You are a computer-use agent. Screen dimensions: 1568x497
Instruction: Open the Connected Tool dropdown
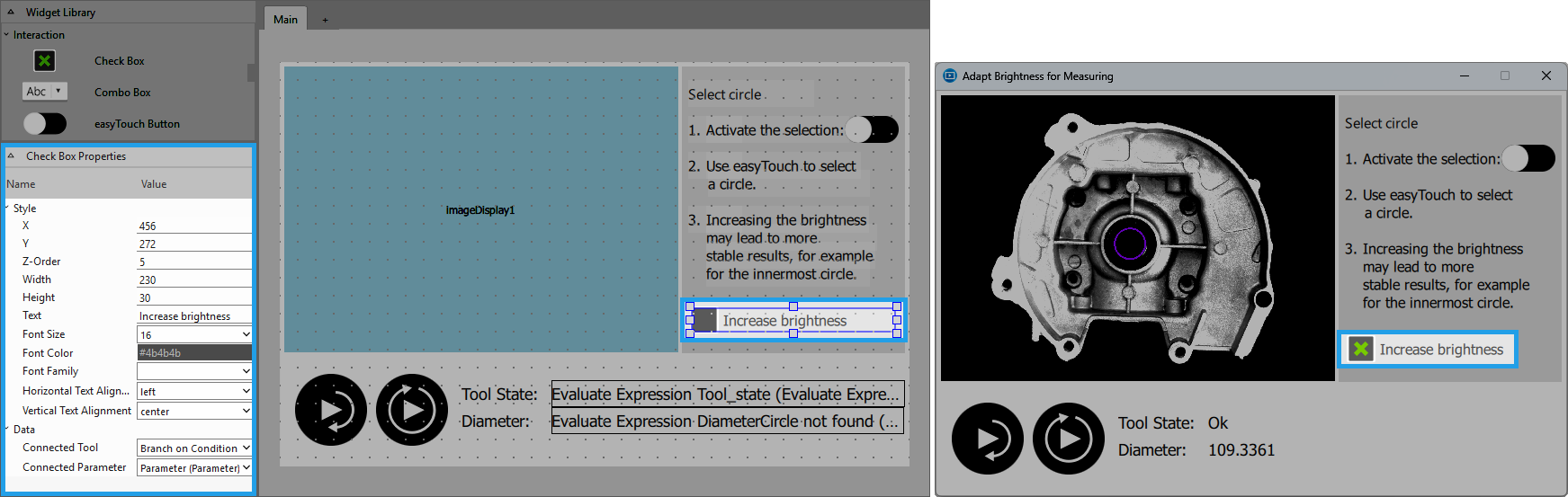coord(246,448)
